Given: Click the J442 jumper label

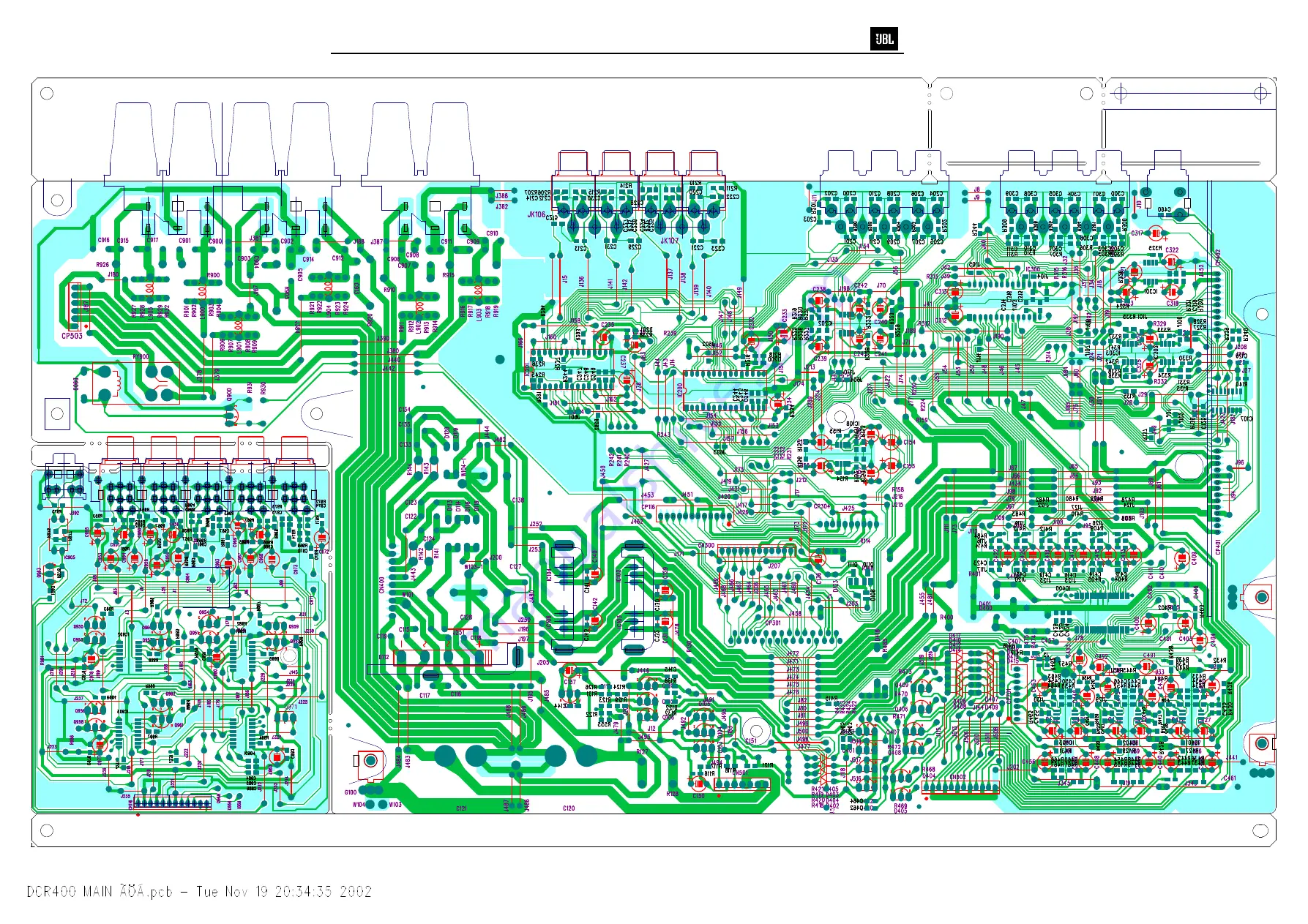Looking at the screenshot, I should (389, 368).
